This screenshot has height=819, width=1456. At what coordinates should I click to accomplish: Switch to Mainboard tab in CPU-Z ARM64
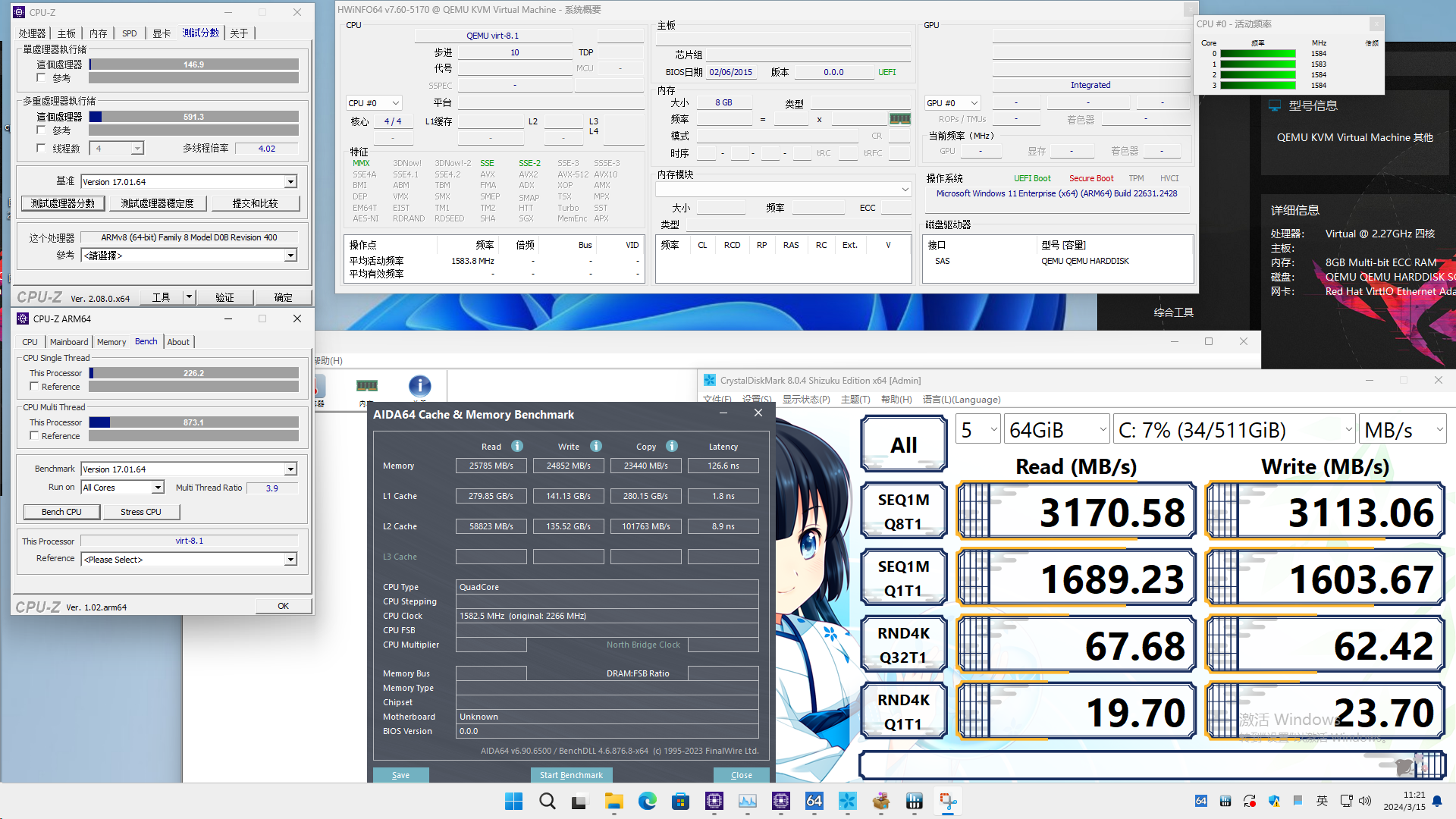pos(69,342)
